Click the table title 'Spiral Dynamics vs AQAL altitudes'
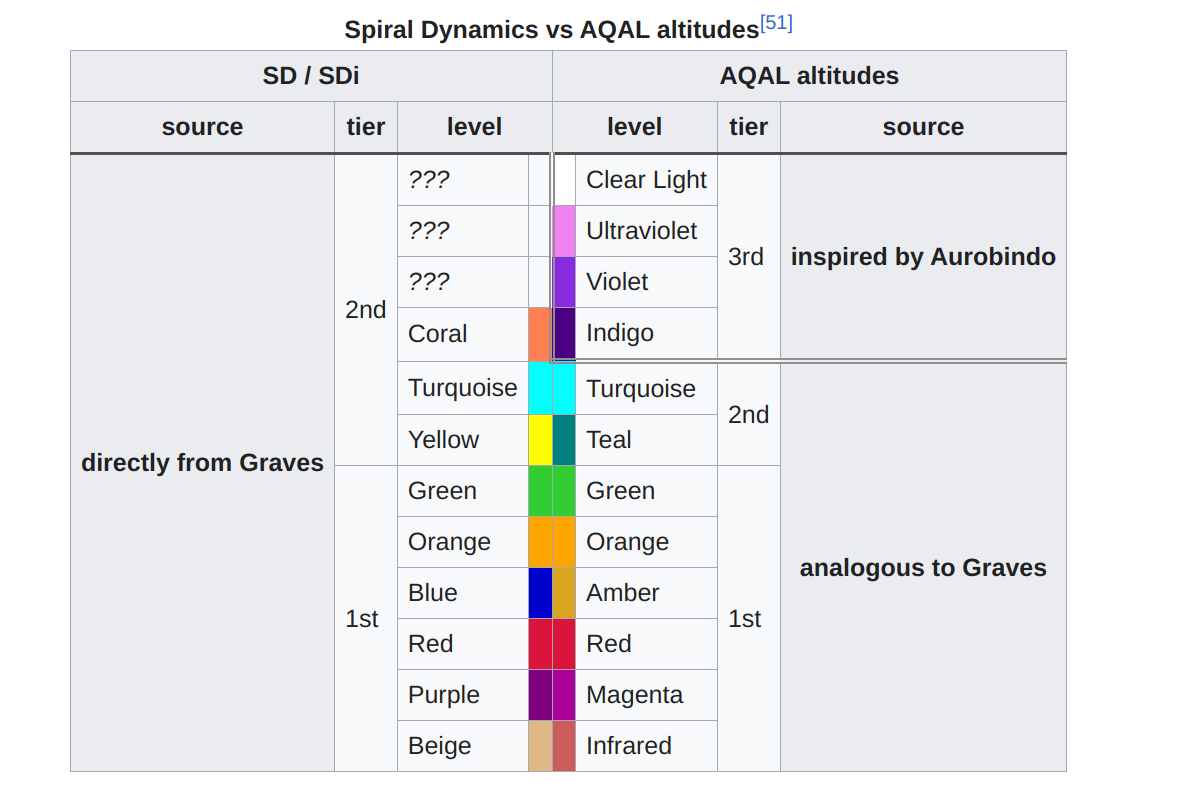 pyautogui.click(x=552, y=29)
